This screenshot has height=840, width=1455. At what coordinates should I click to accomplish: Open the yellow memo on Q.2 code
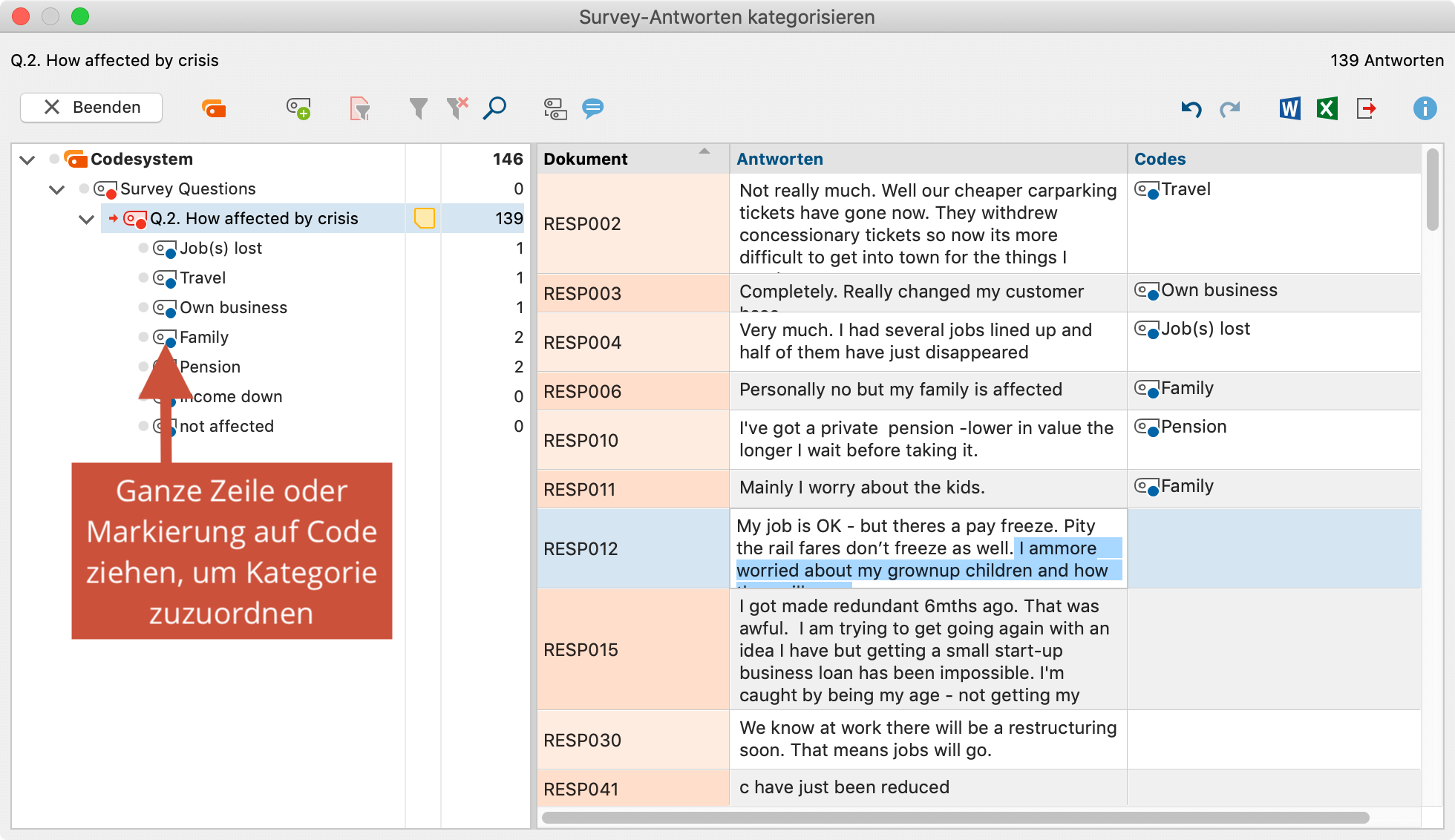click(424, 218)
